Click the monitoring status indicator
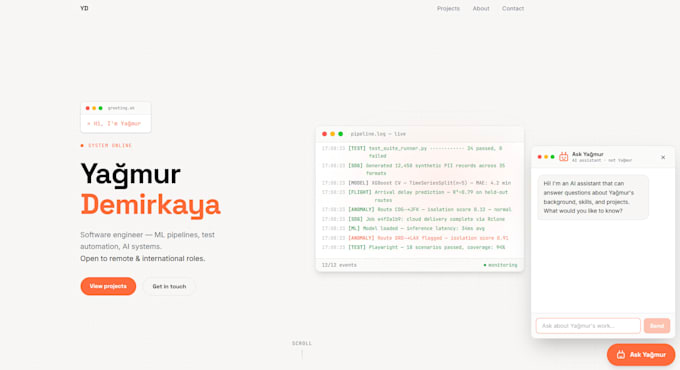This screenshot has width=680, height=370. tap(500, 265)
